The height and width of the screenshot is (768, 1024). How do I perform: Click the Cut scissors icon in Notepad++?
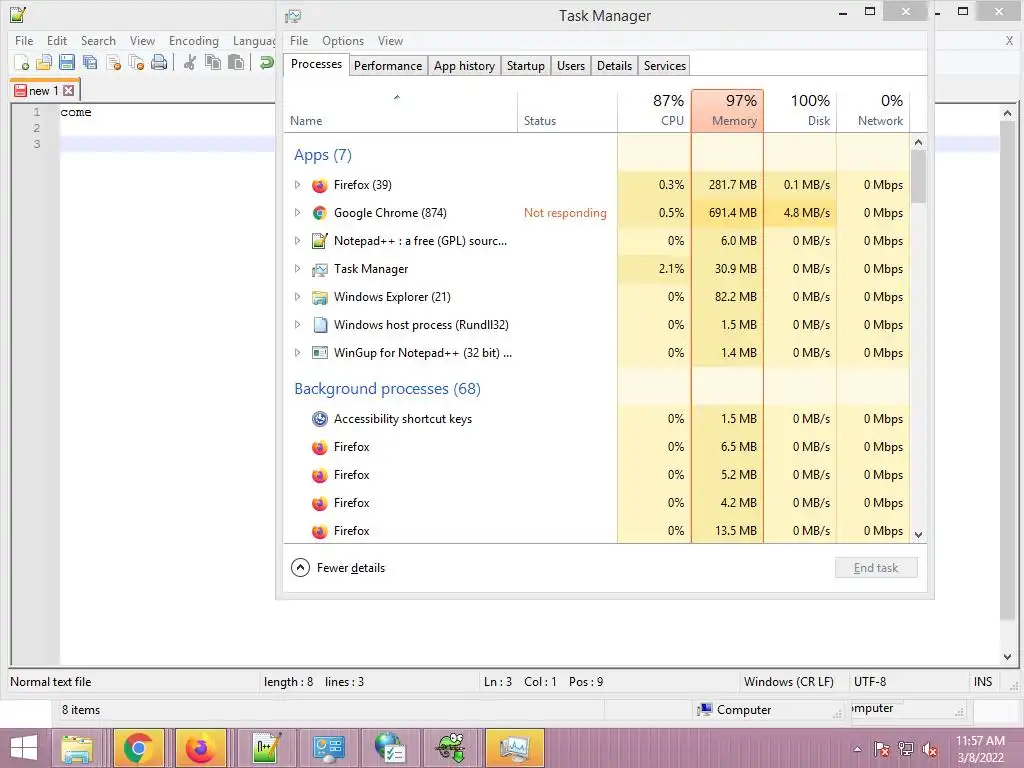pos(190,63)
